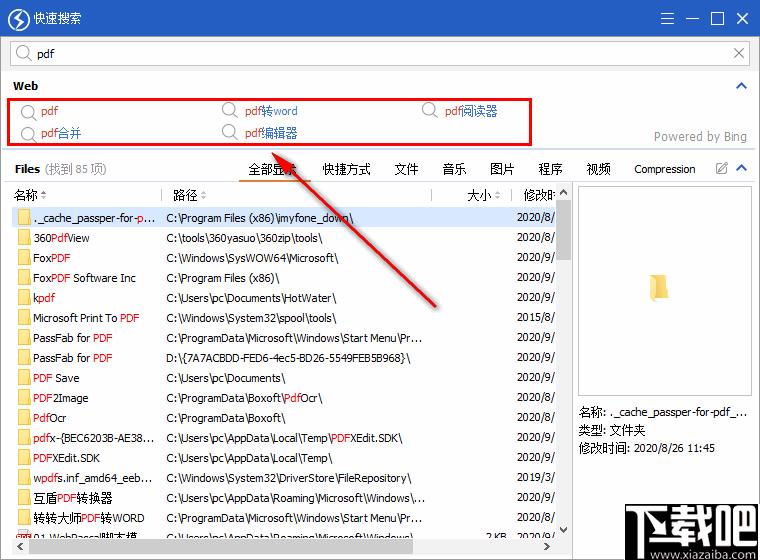Click the magnifier icon beside pdf编辑器
This screenshot has height=560, width=760.
pyautogui.click(x=229, y=132)
